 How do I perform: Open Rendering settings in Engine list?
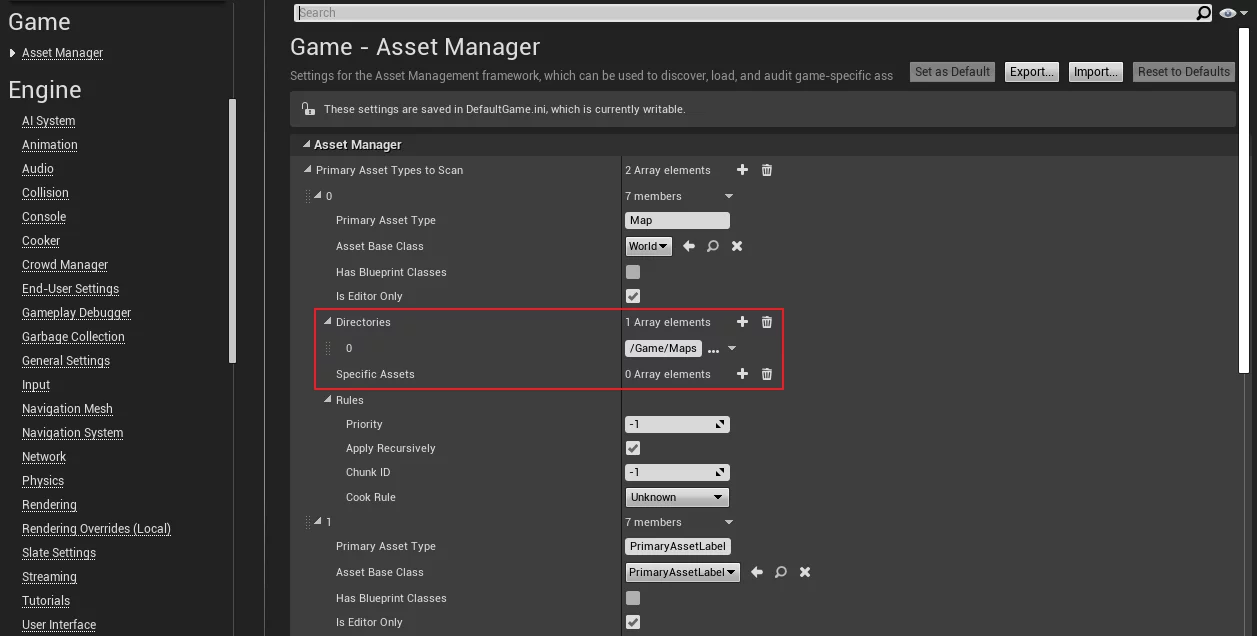(49, 505)
